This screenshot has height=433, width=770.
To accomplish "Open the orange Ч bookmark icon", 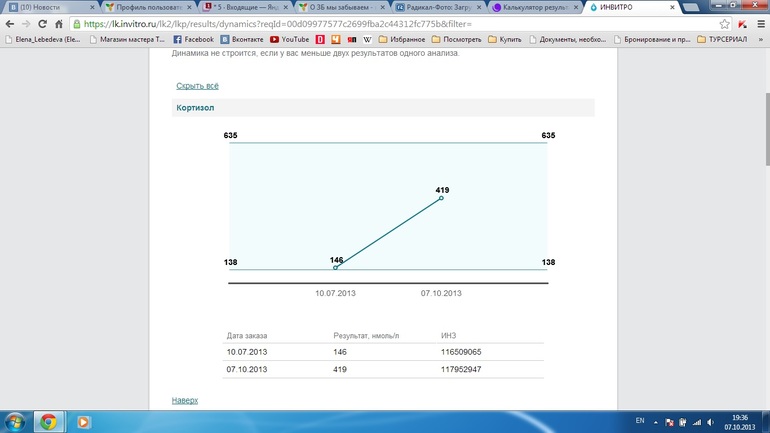I will pos(336,39).
